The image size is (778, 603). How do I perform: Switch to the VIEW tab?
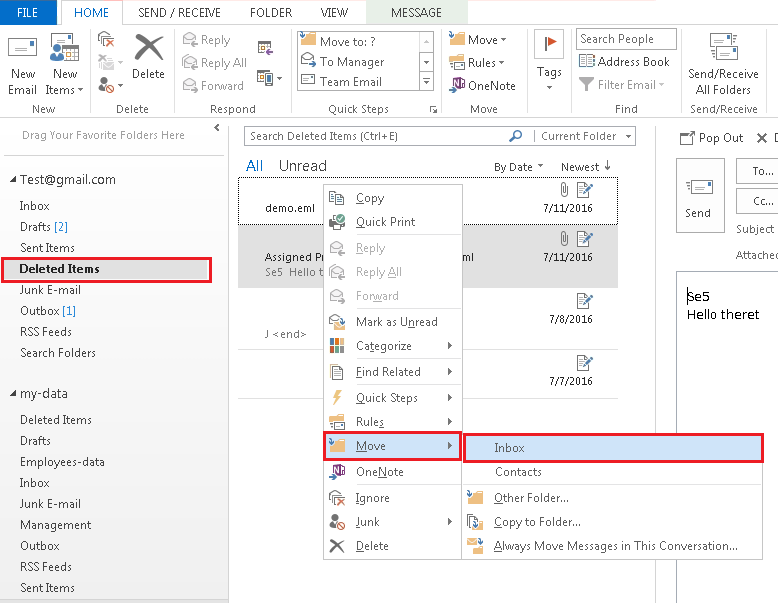click(x=334, y=12)
